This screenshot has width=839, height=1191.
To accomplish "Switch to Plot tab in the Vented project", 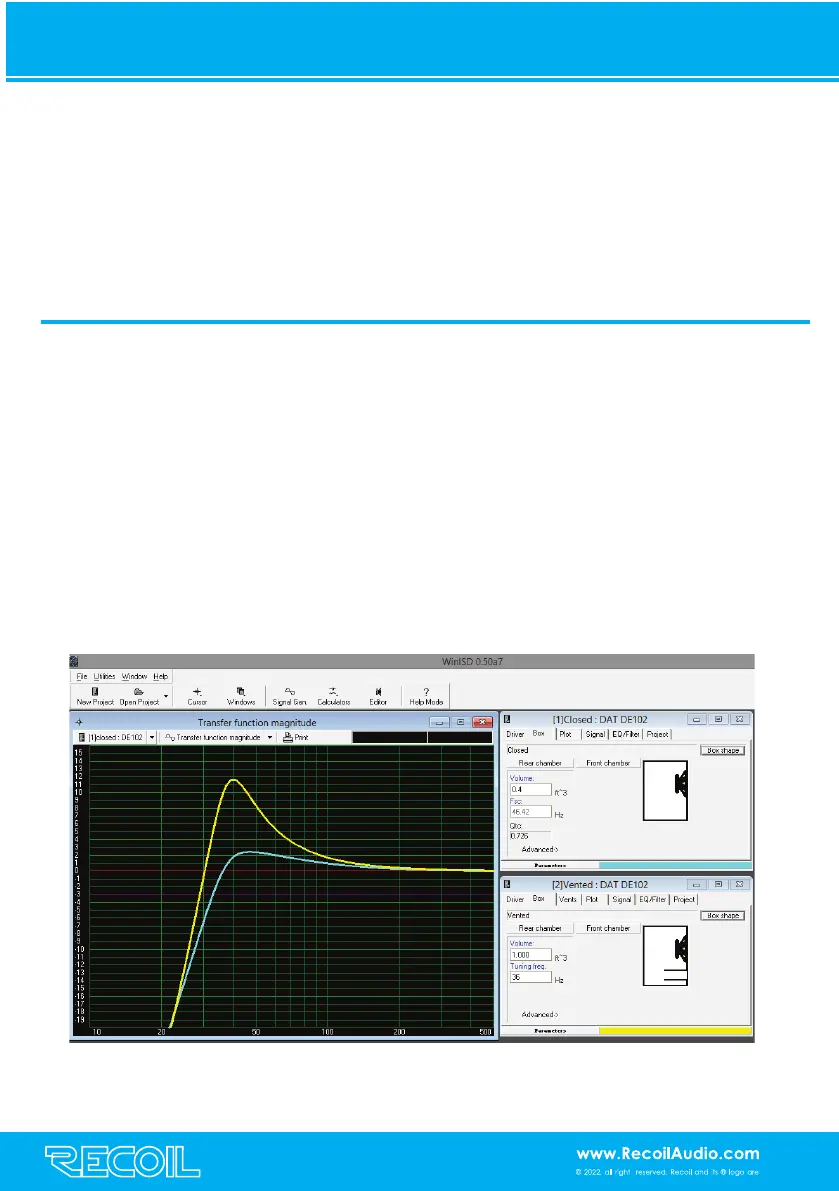I will coord(592,900).
